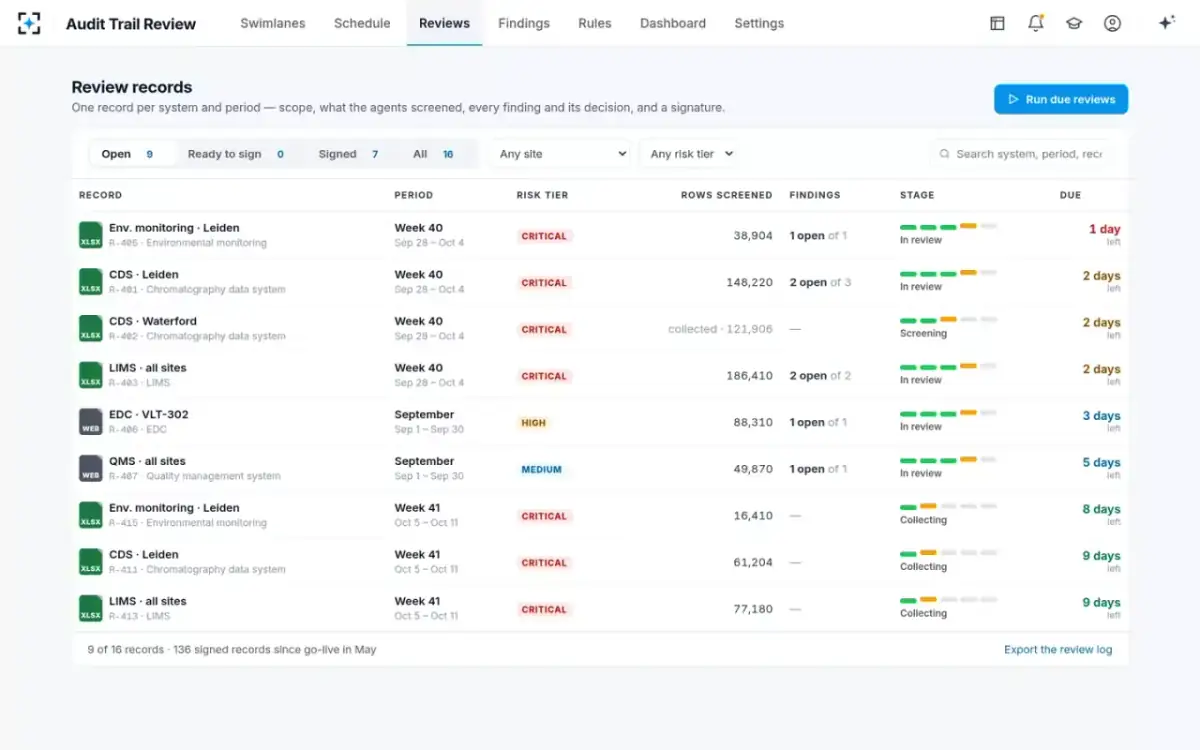Image resolution: width=1200 pixels, height=750 pixels.
Task: Show All 16 records
Action: pos(434,154)
